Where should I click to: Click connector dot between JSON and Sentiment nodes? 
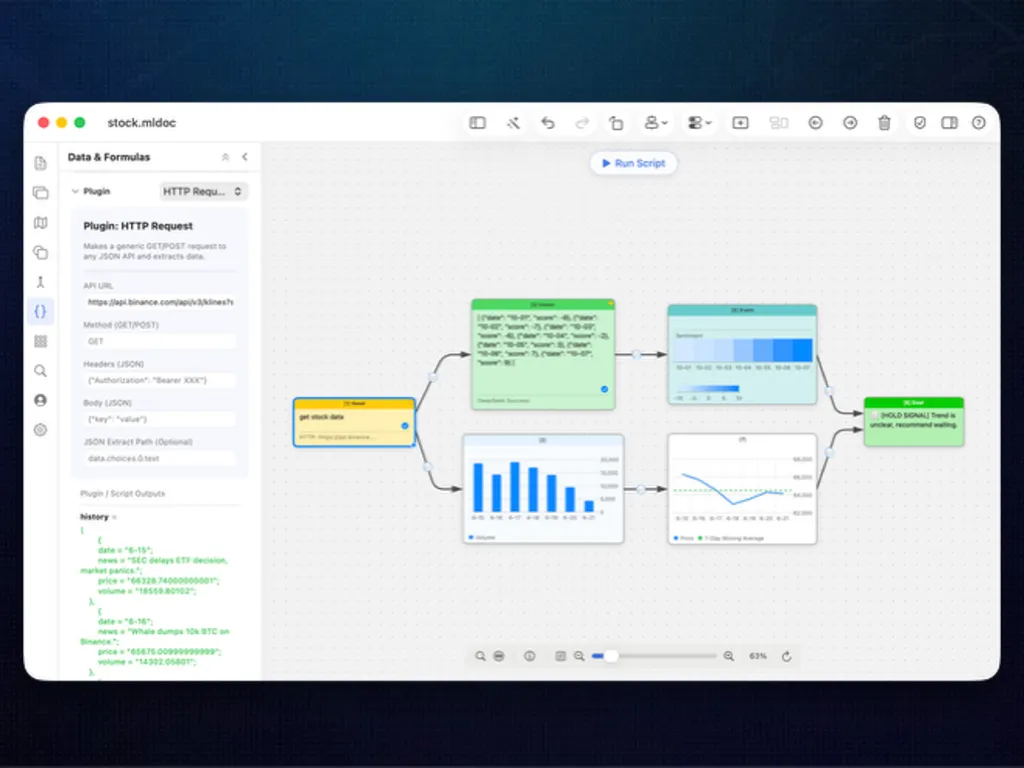[x=637, y=355]
